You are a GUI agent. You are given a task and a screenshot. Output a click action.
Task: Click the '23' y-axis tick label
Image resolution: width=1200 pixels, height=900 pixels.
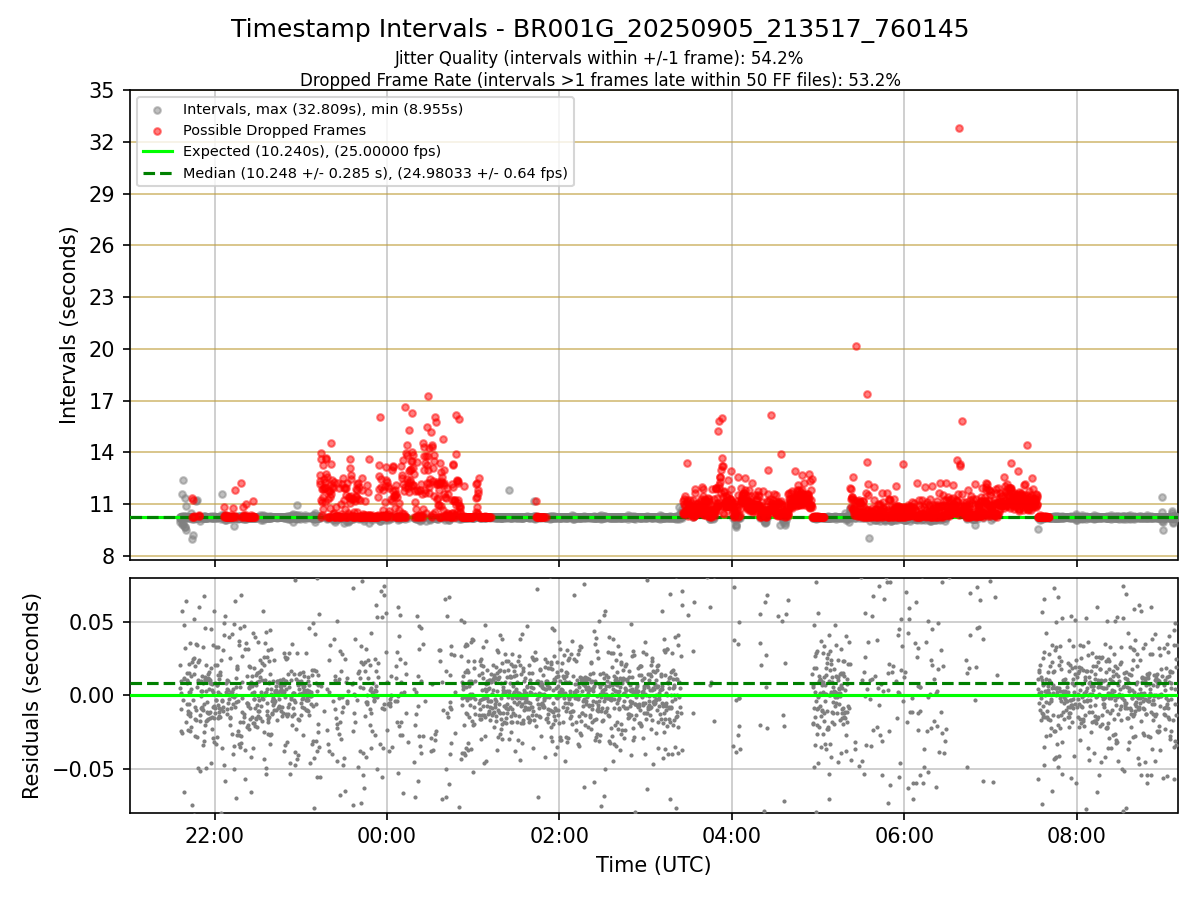click(102, 297)
